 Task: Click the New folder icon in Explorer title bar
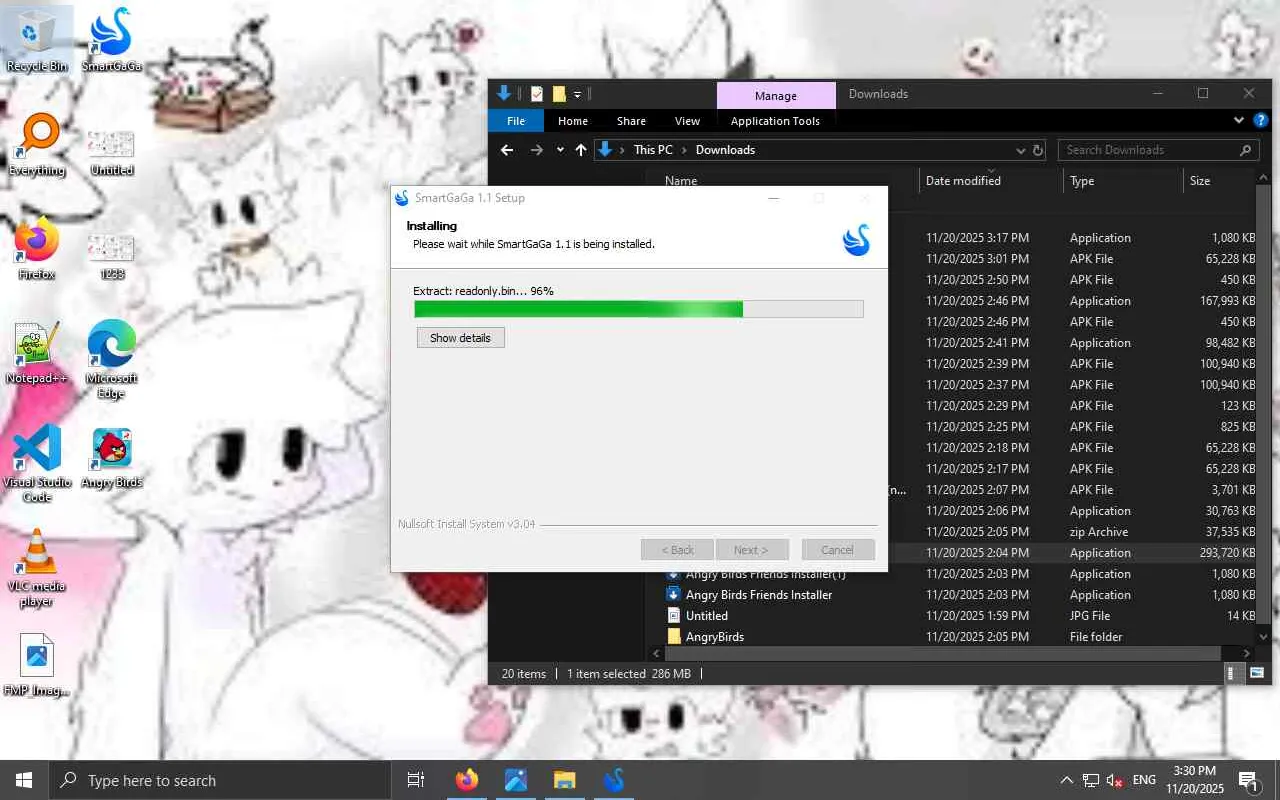point(559,94)
